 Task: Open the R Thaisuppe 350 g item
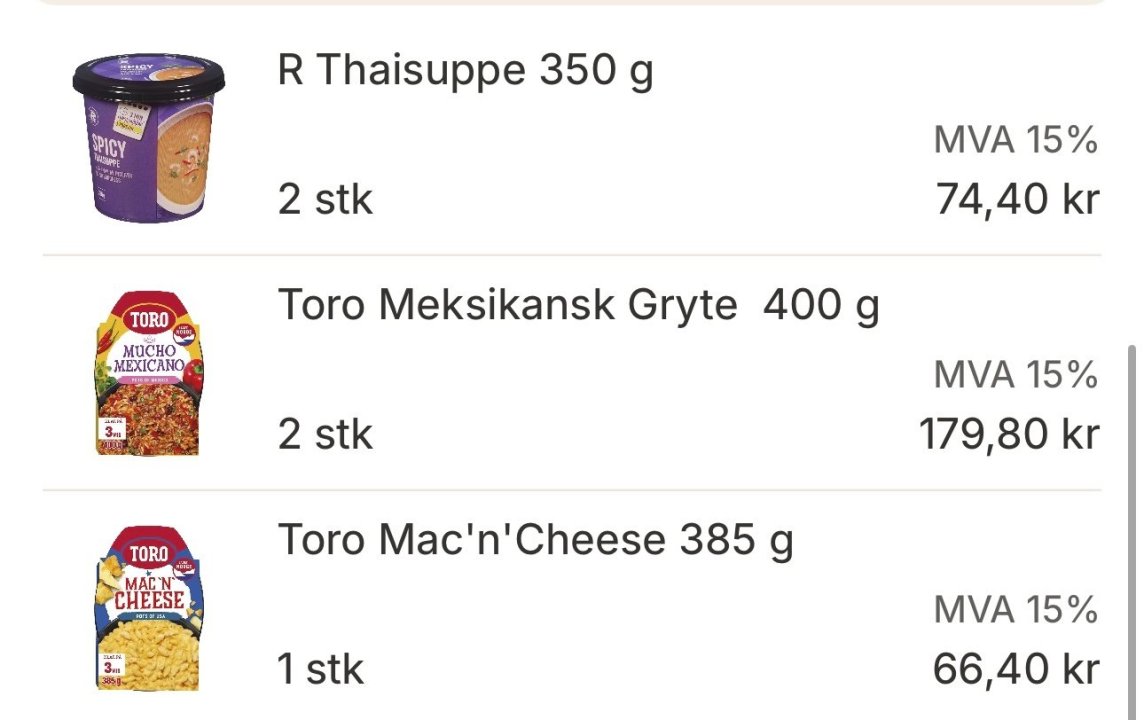tap(465, 71)
